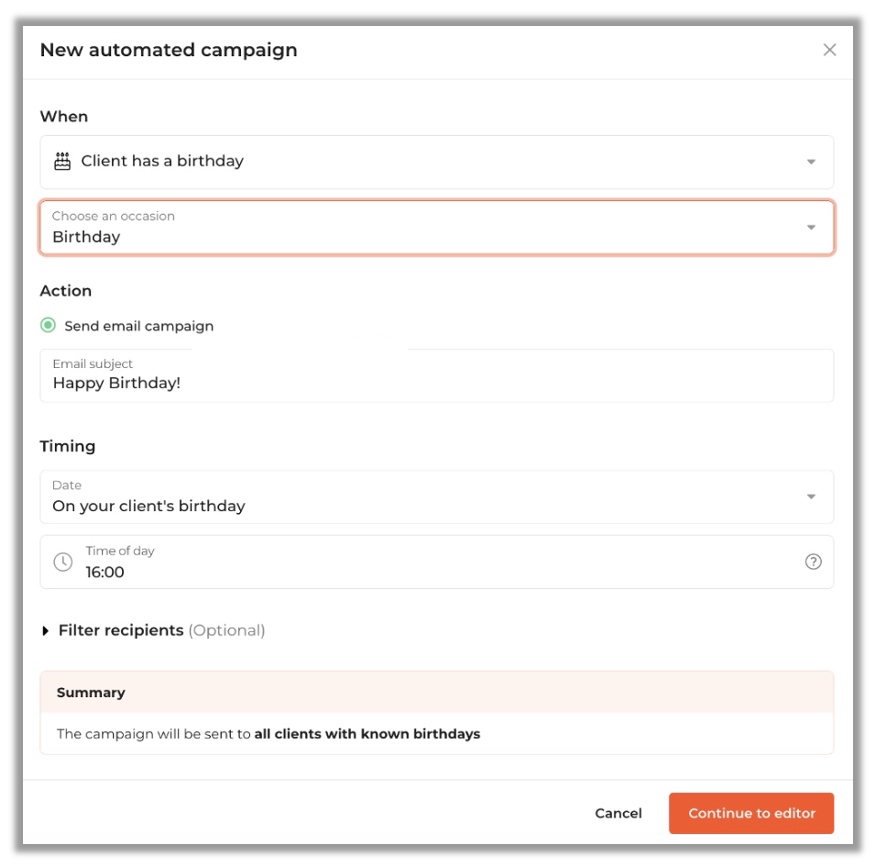
Task: Click Continue to editor
Action: [x=751, y=814]
